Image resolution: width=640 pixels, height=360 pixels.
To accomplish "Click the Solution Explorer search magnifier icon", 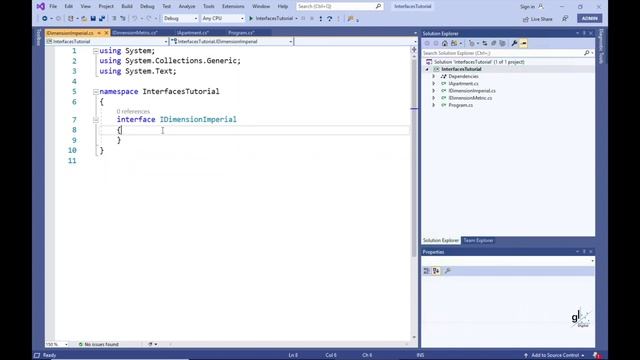I will pyautogui.click(x=587, y=53).
